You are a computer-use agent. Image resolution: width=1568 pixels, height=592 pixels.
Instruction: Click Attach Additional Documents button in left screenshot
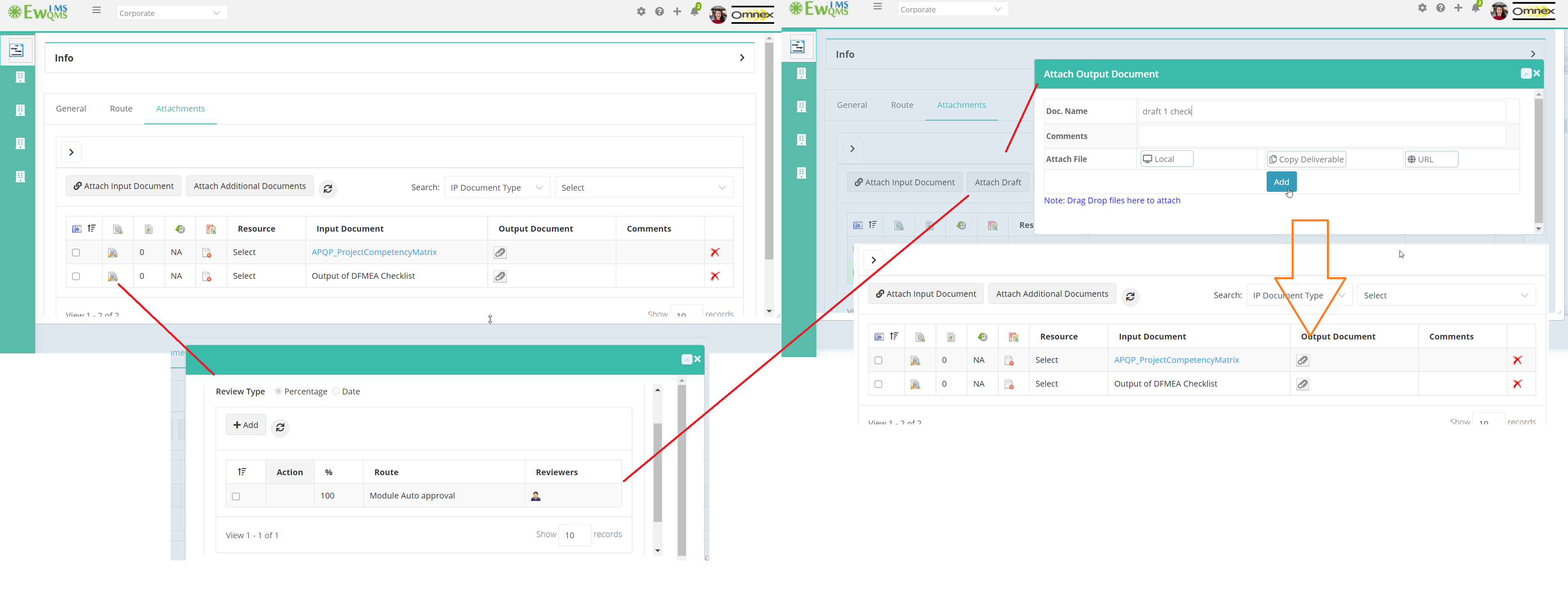click(x=250, y=186)
